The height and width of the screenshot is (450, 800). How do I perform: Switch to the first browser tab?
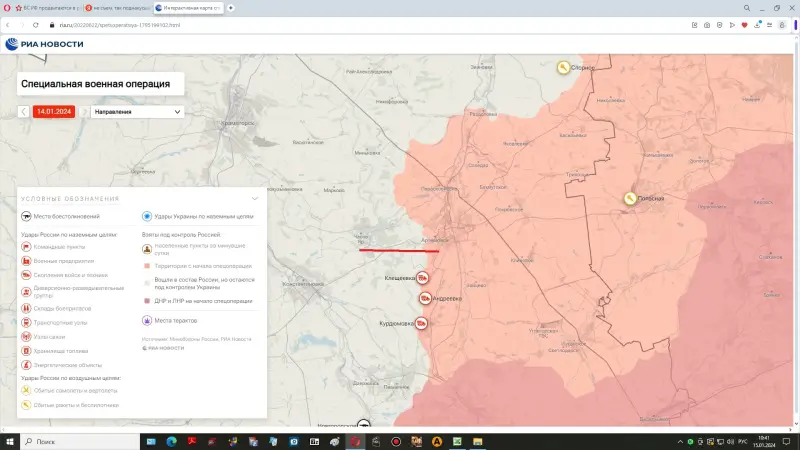45,7
